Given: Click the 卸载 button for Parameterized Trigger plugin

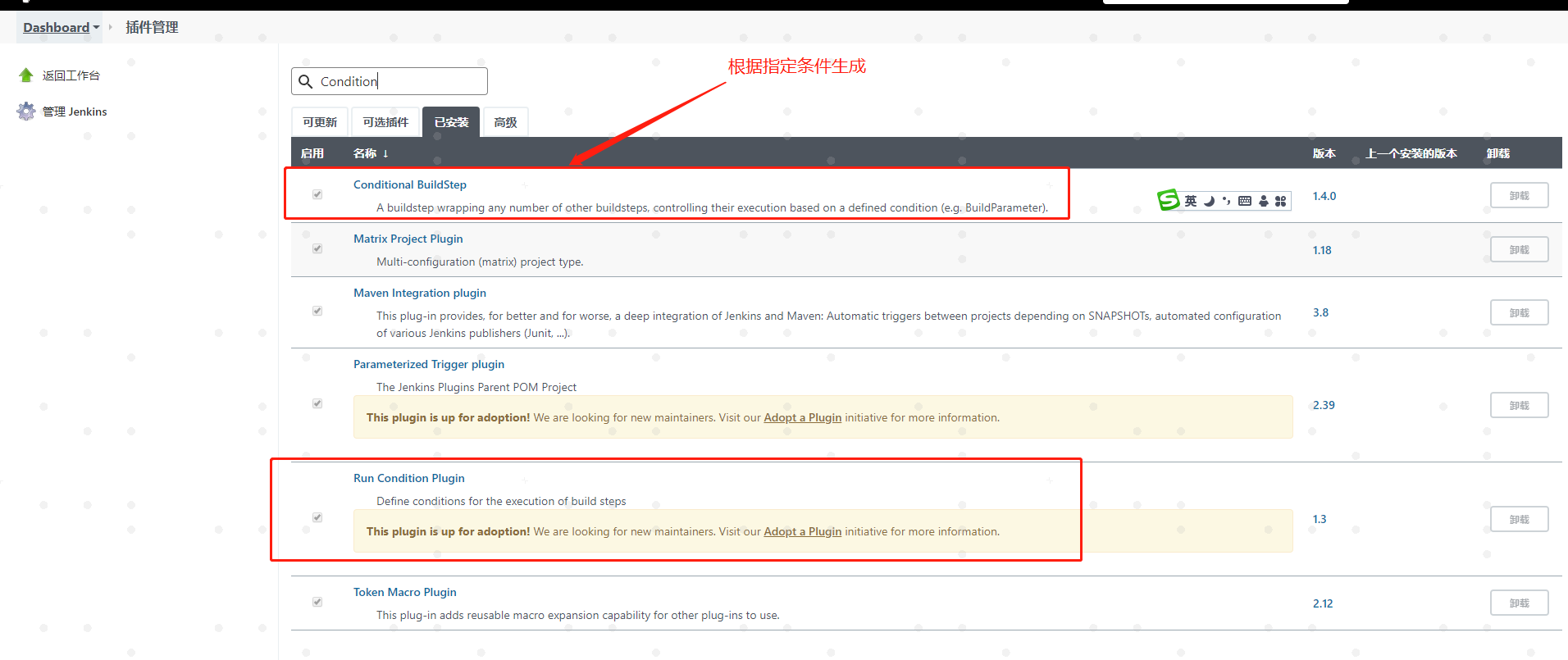Looking at the screenshot, I should 1520,405.
